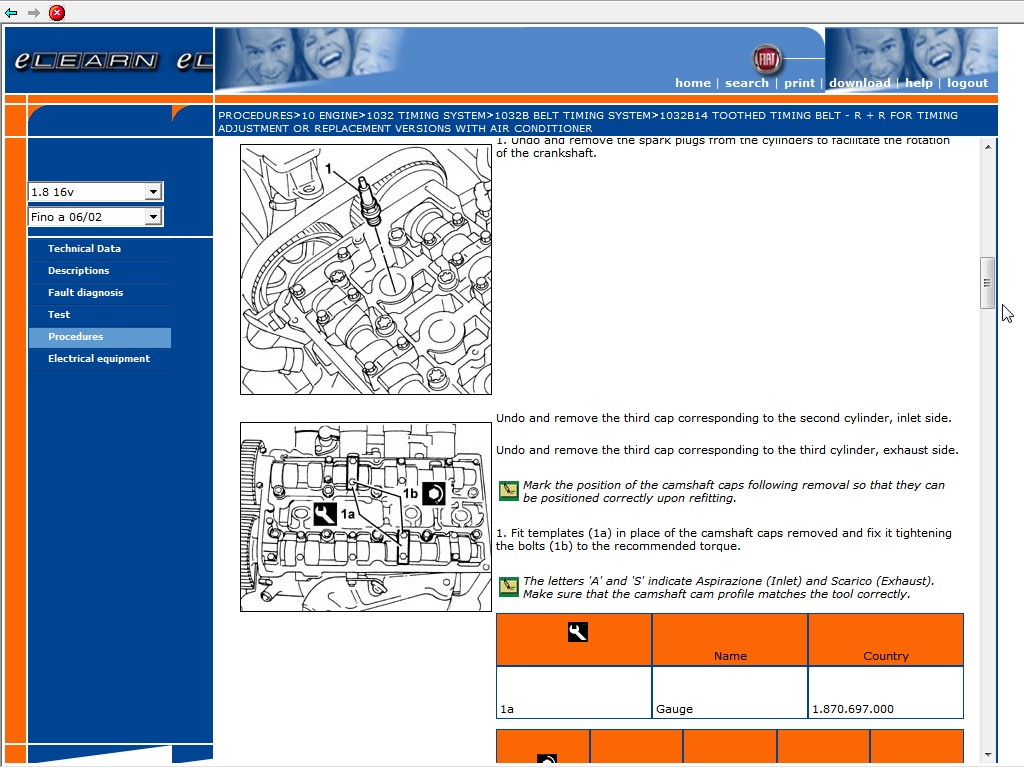The height and width of the screenshot is (768, 1024).
Task: Click the 'Name' column header
Action: [x=729, y=639]
